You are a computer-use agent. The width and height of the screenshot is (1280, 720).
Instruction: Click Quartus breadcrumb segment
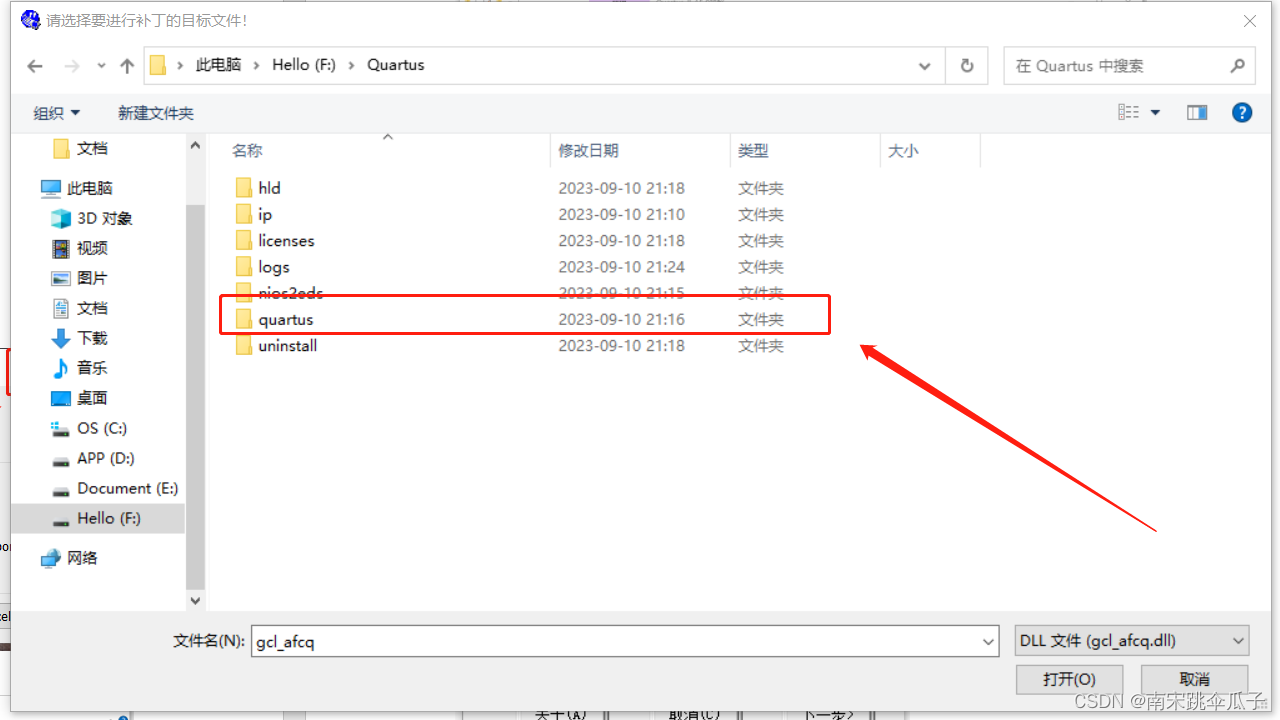click(x=396, y=65)
